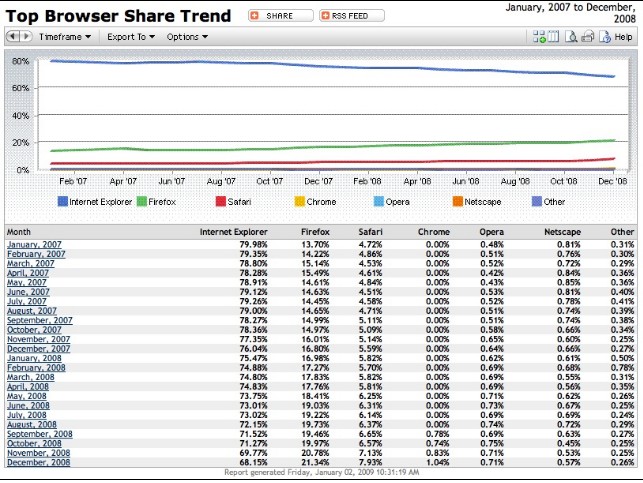Viewport: 643px width, 483px height.
Task: Click the Safari column header
Action: [370, 232]
